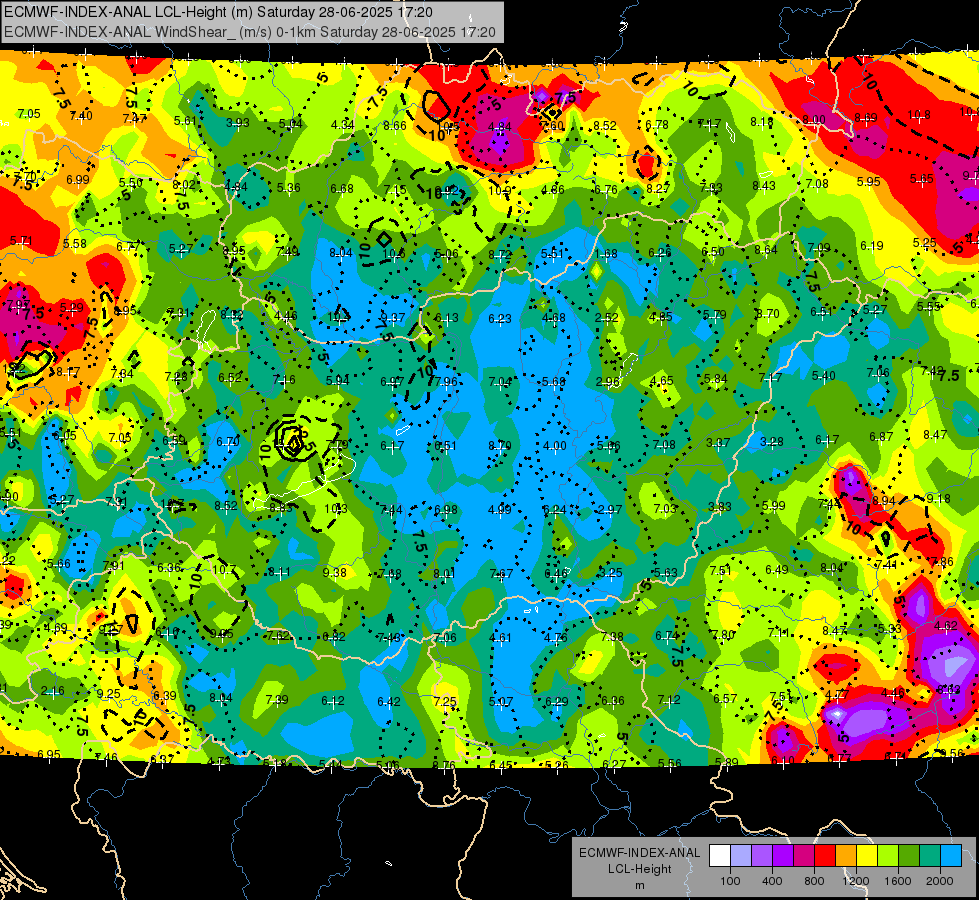Click the legend label 1200
This screenshot has width=979, height=900.
click(855, 881)
